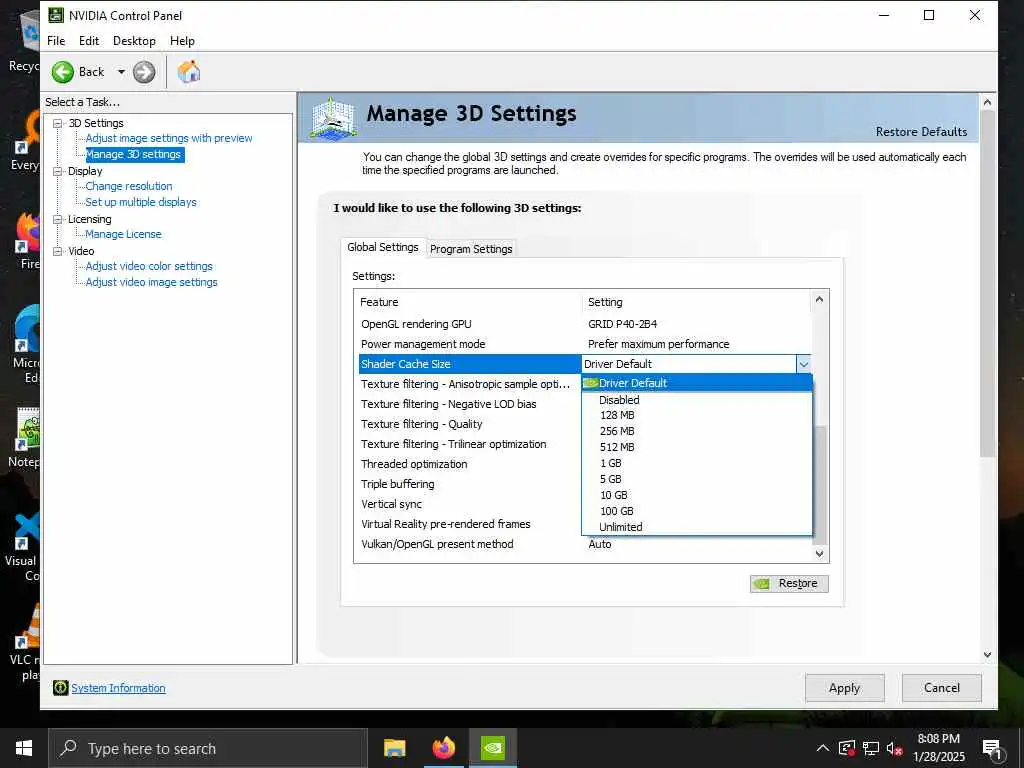This screenshot has height=768, width=1024.
Task: Click the Apply button
Action: pyautogui.click(x=844, y=688)
